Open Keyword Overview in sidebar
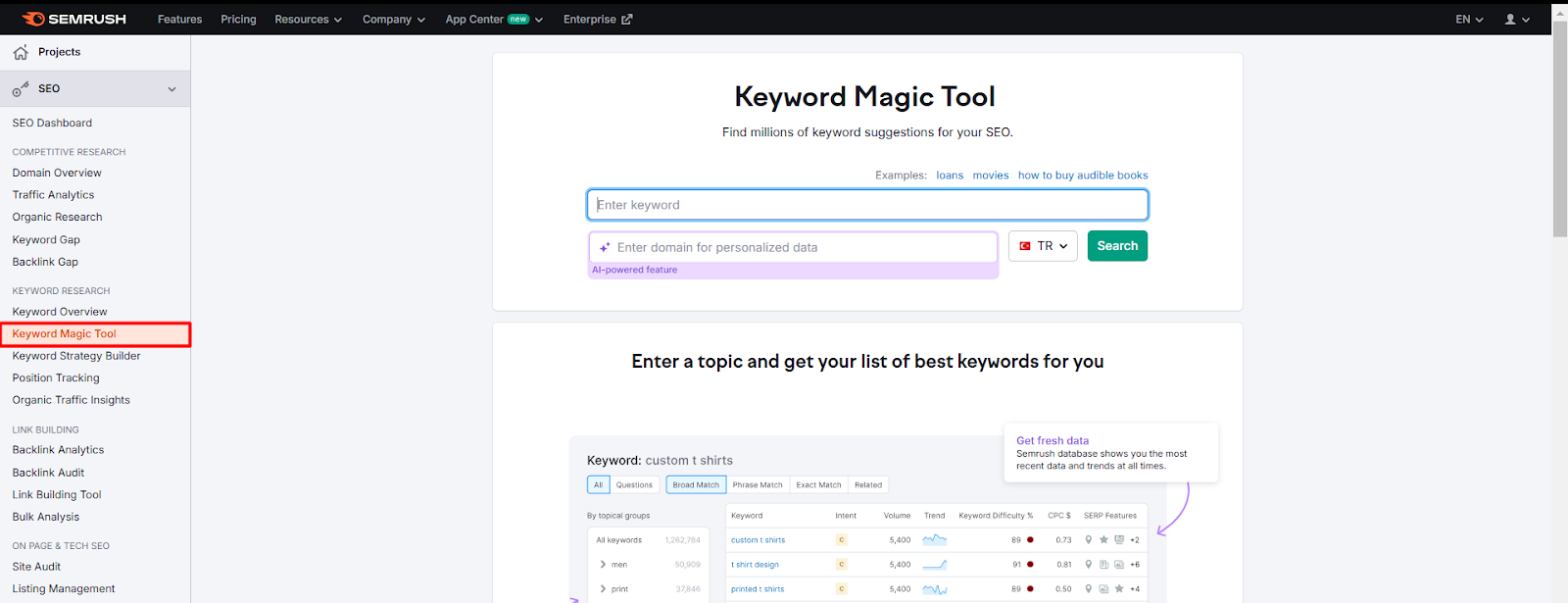 pyautogui.click(x=60, y=312)
